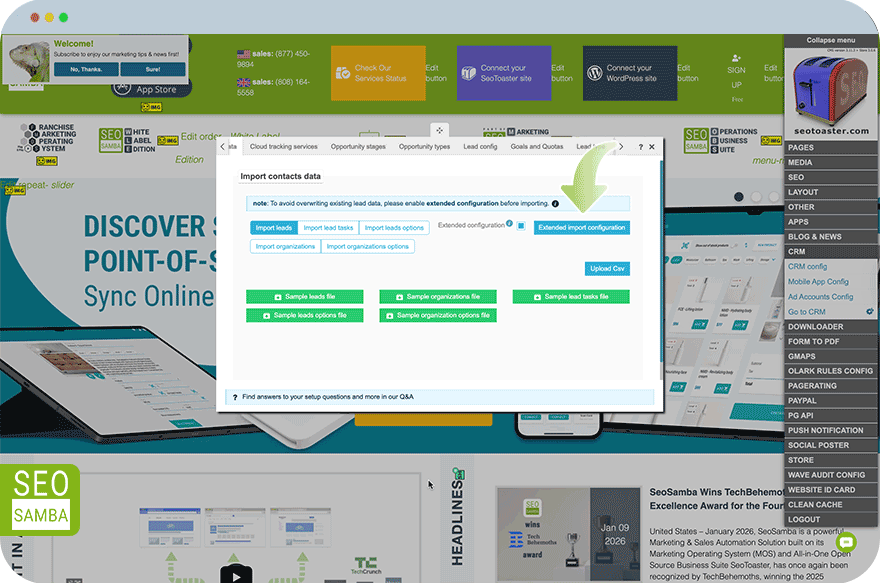
Task: Download the Sample organizations file
Action: click(438, 297)
